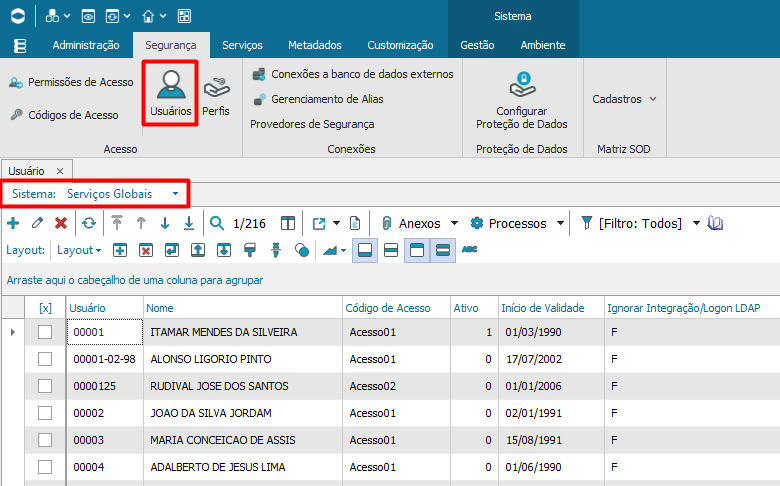Tick the checkbox for ALONSO LIGORIO PINTO
The width and height of the screenshot is (780, 486).
click(45, 359)
